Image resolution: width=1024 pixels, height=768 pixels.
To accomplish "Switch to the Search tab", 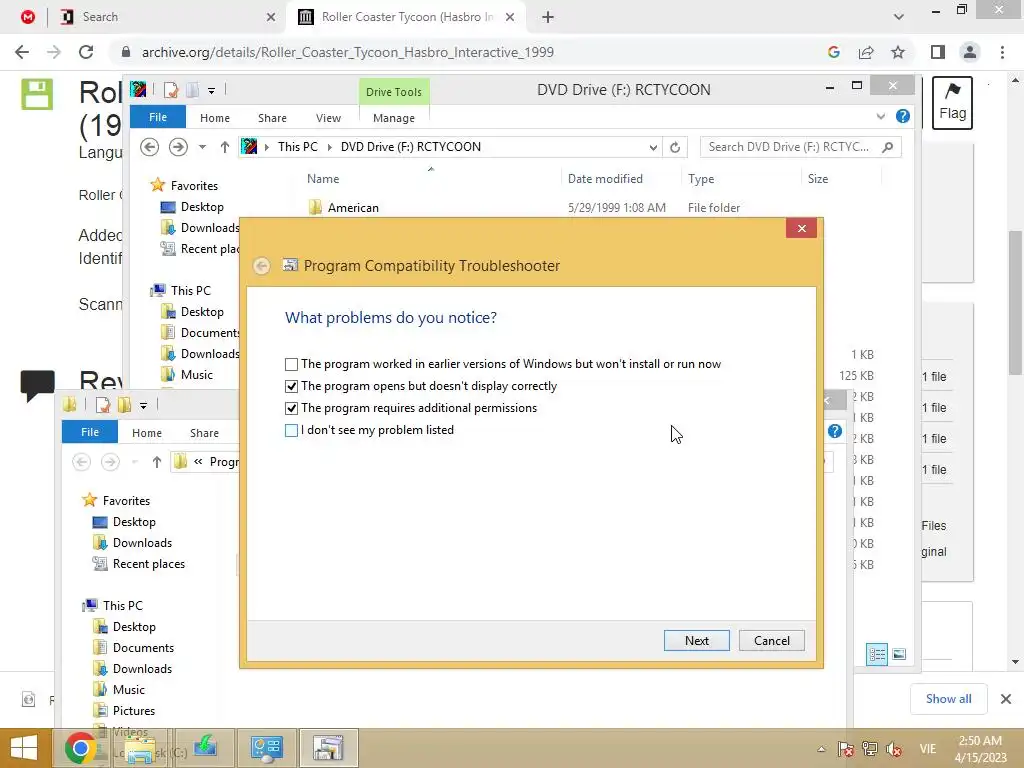I will click(168, 17).
